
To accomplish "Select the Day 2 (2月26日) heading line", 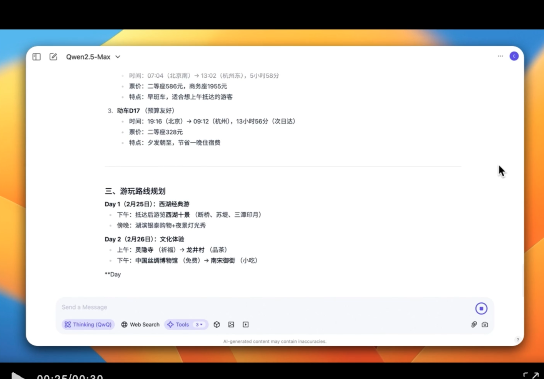I will (x=144, y=239).
